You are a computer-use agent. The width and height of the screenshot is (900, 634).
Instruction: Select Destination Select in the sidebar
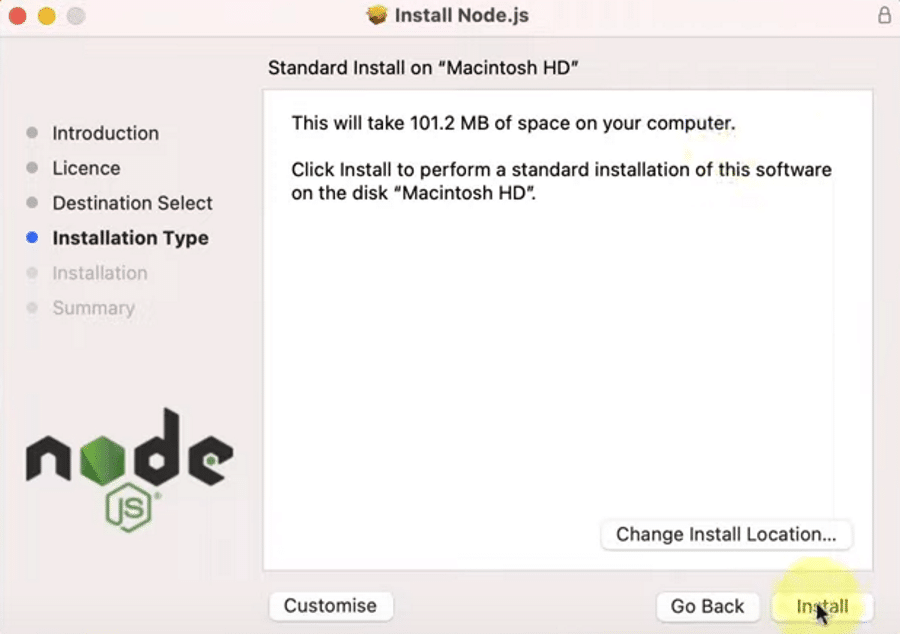(132, 203)
